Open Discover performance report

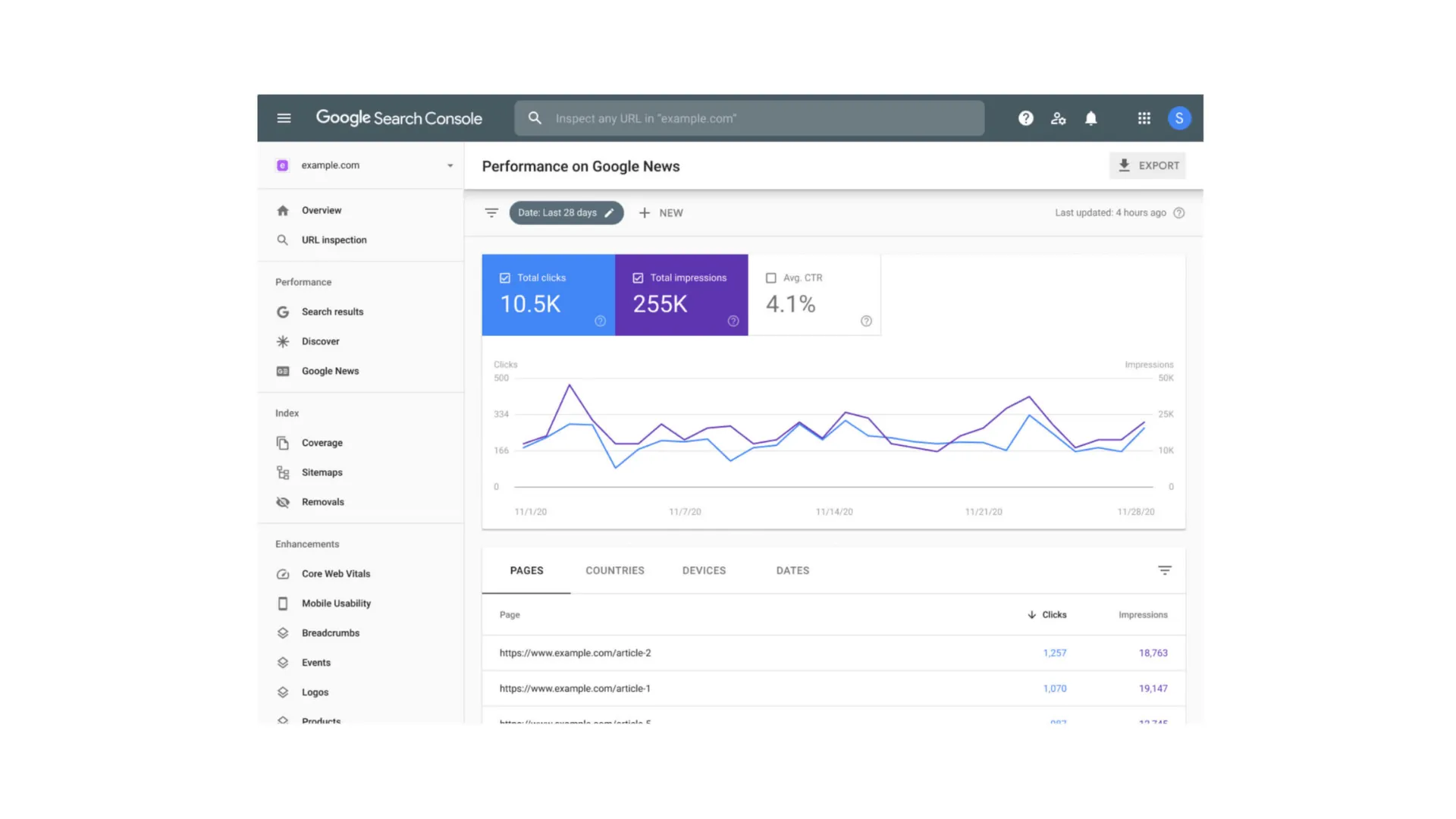321,342
